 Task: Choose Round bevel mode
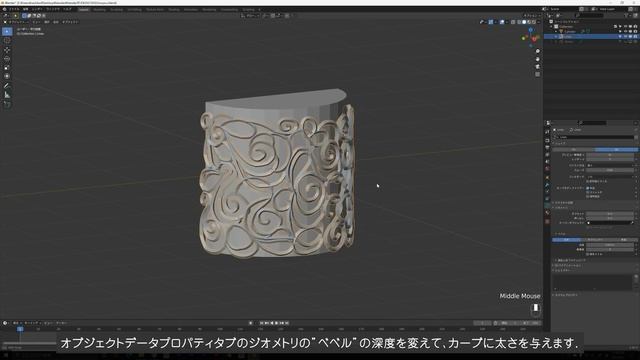(x=567, y=240)
